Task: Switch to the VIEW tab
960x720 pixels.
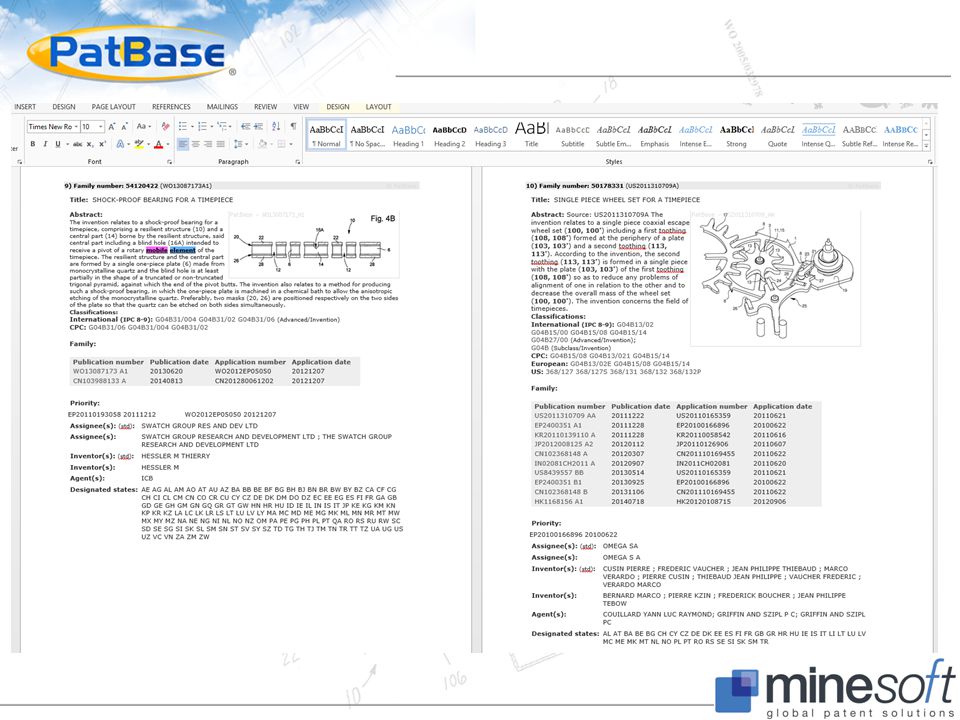Action: pos(301,107)
